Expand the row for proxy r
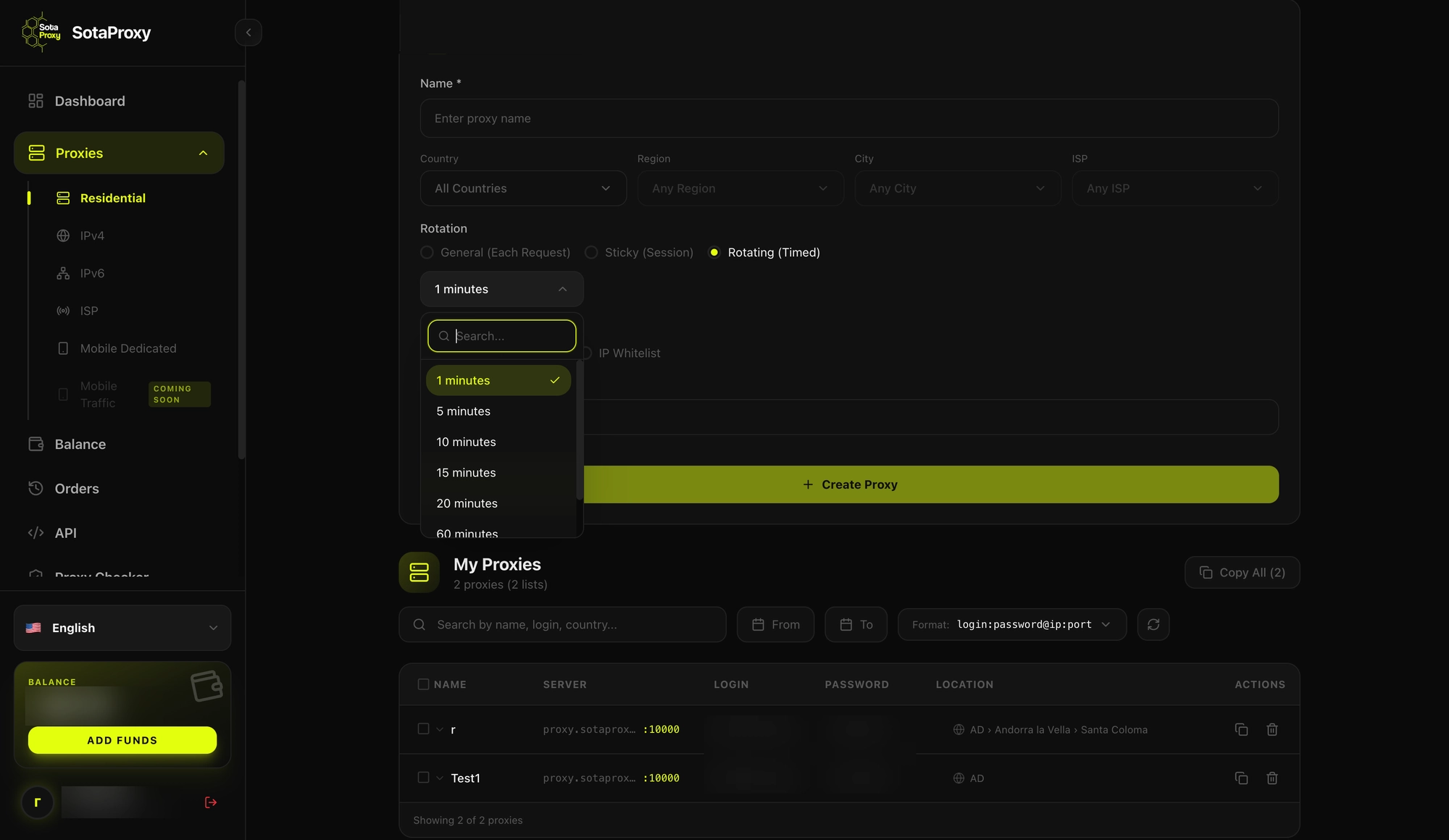Image resolution: width=1449 pixels, height=840 pixels. [440, 730]
